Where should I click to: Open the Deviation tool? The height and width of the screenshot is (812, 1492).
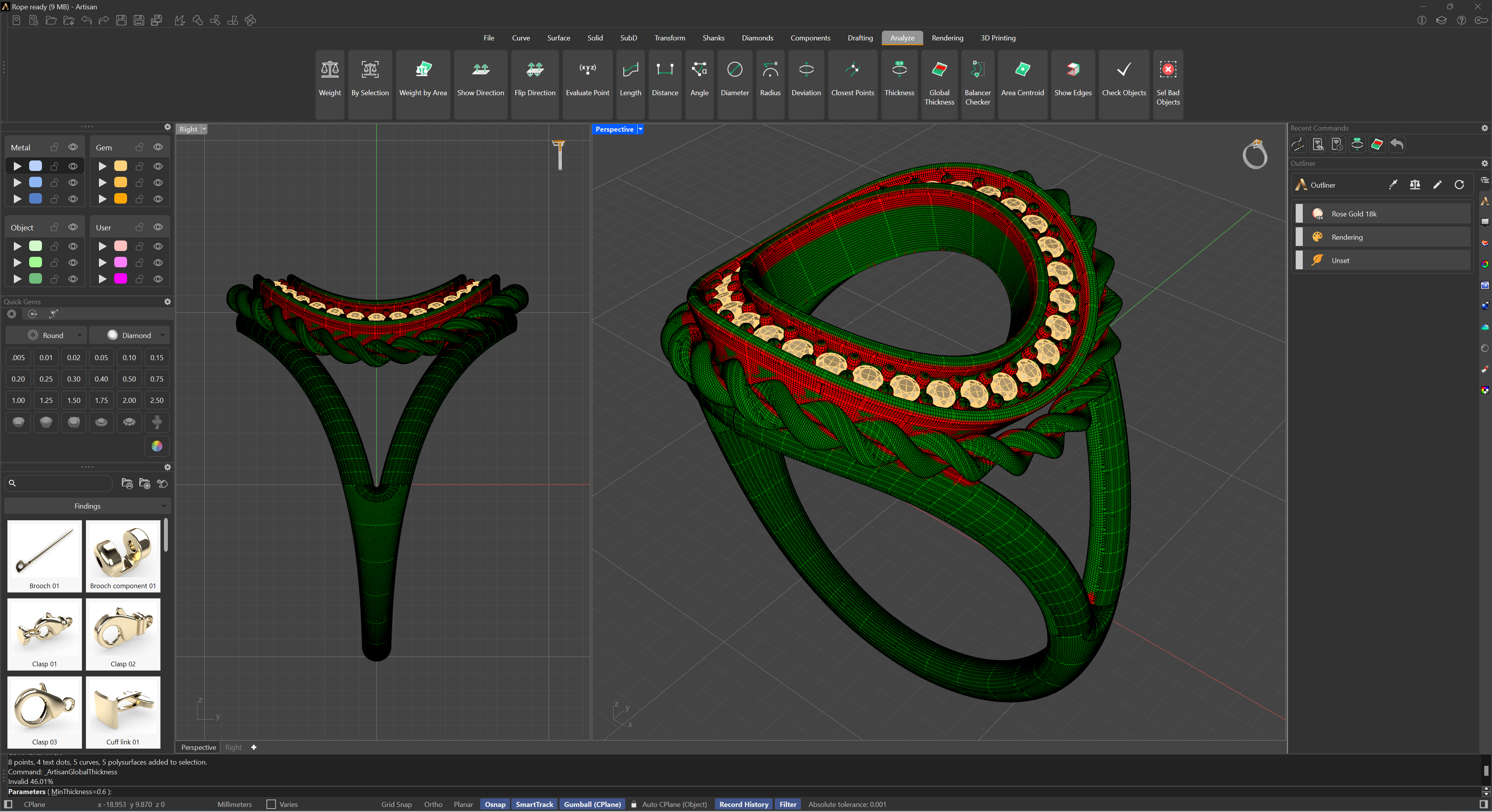coord(806,85)
